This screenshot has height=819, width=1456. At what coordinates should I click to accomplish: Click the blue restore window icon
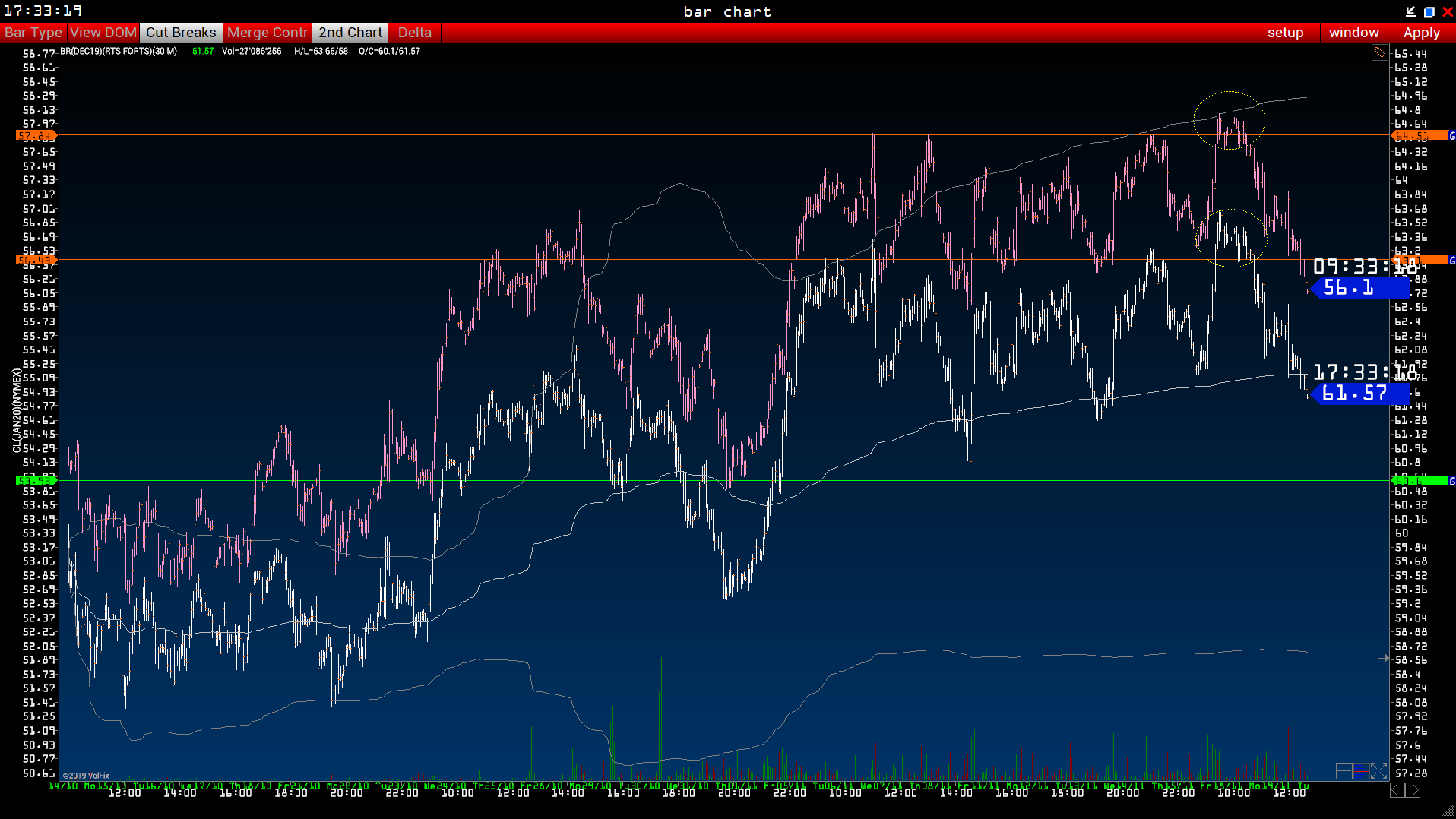point(1429,11)
